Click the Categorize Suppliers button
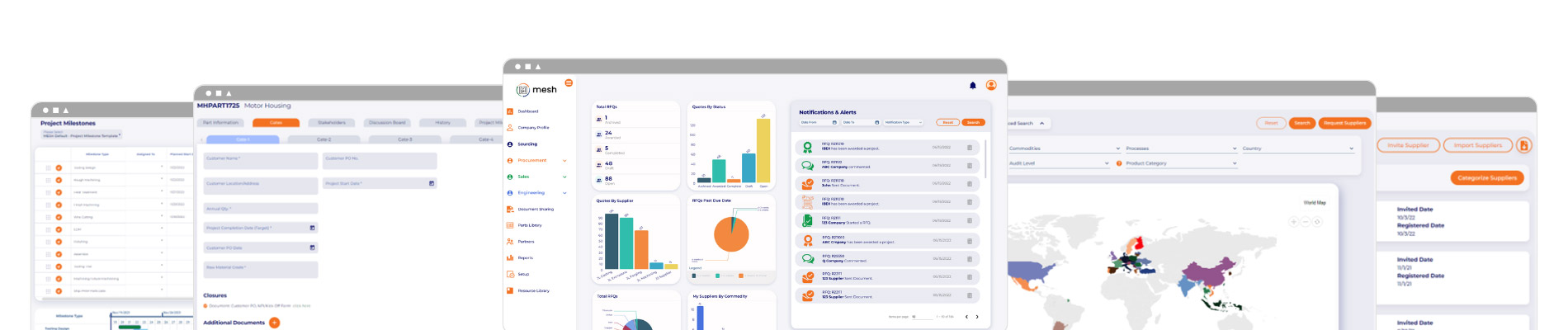Screen dimensions: 1568x330 [x=1487, y=177]
